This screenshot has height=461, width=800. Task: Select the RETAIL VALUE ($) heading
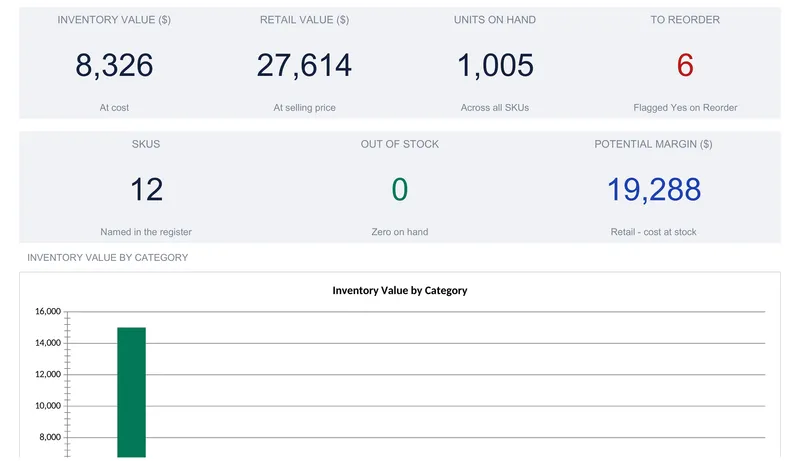coord(305,20)
